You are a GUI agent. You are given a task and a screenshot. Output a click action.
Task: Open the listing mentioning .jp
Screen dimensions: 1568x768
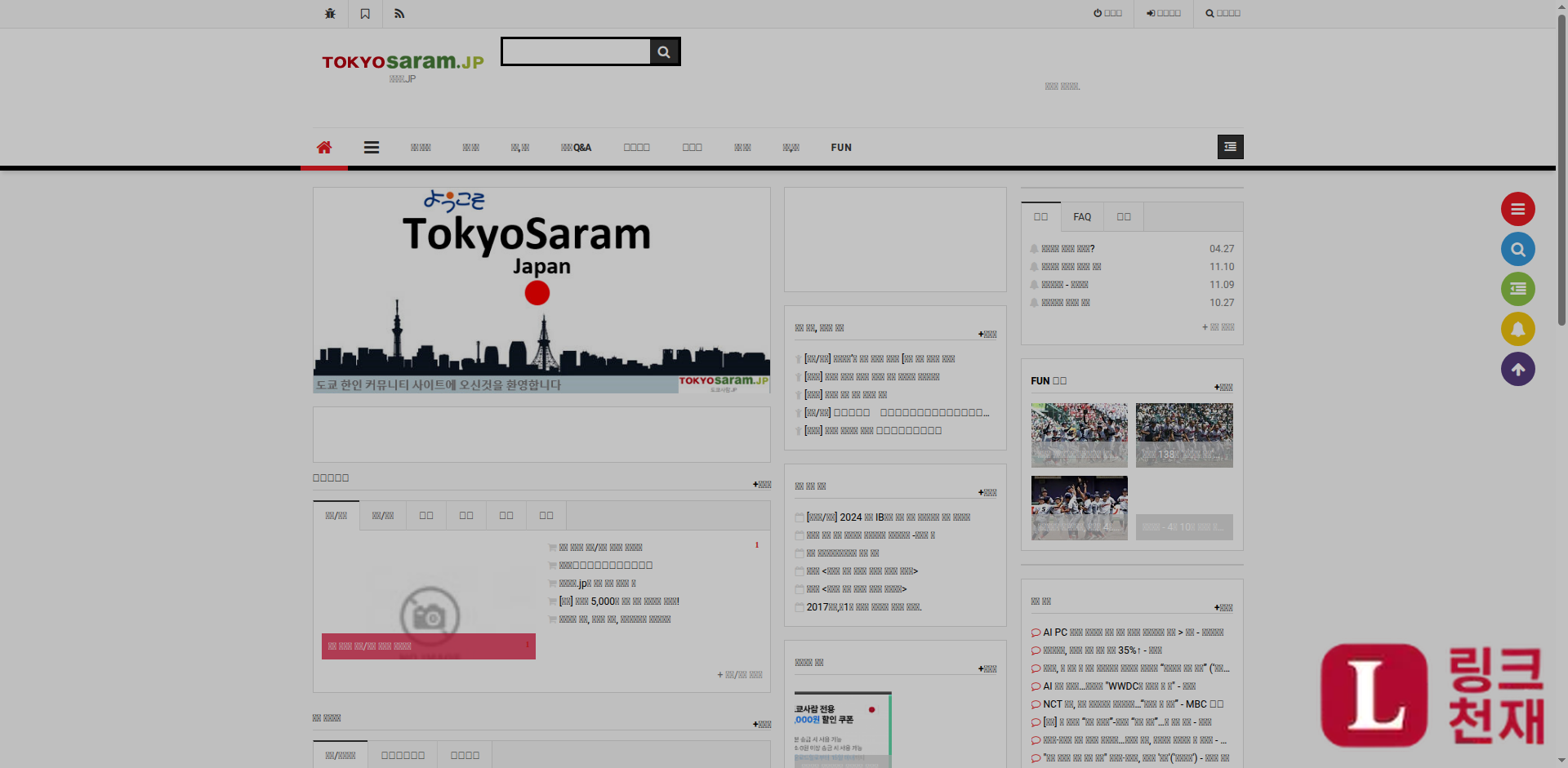click(597, 584)
